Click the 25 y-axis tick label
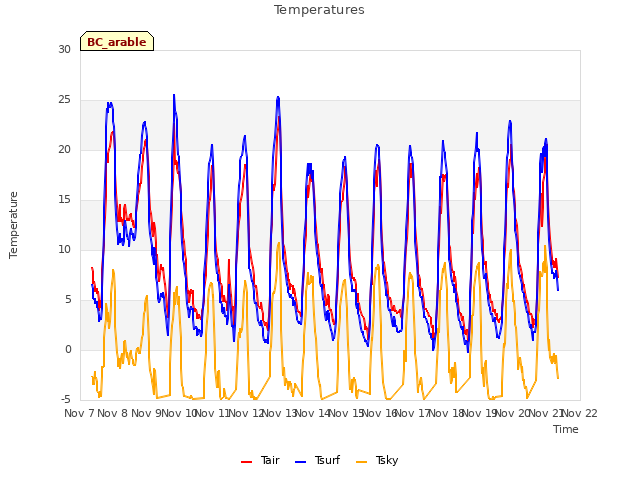The height and width of the screenshot is (480, 640). (x=64, y=100)
